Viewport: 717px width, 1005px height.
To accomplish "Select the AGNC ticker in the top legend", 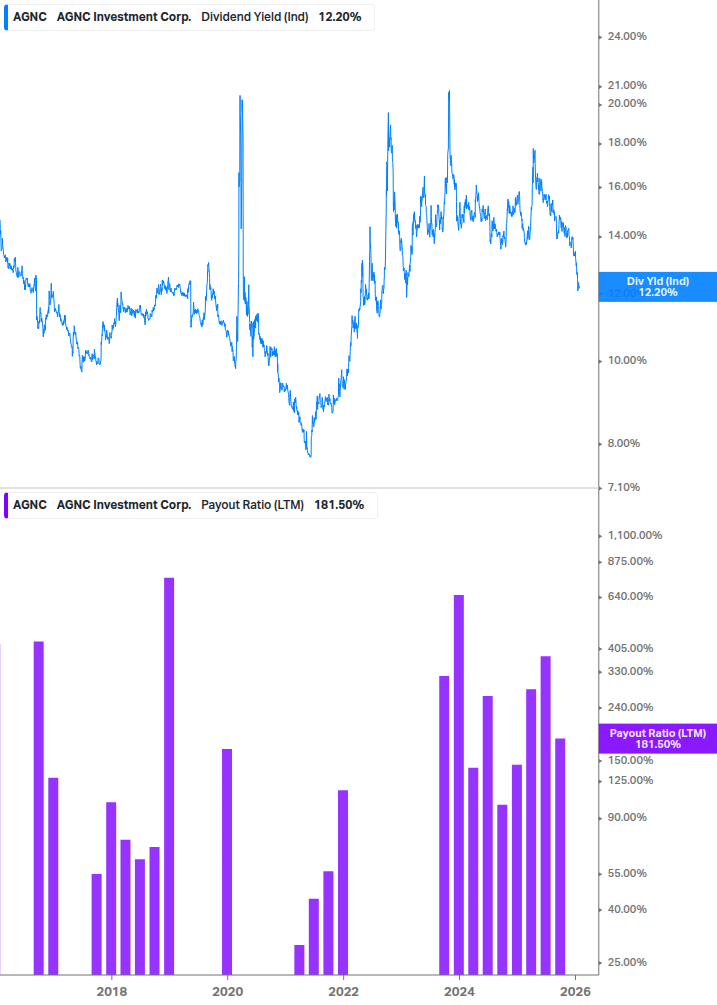I will [29, 17].
